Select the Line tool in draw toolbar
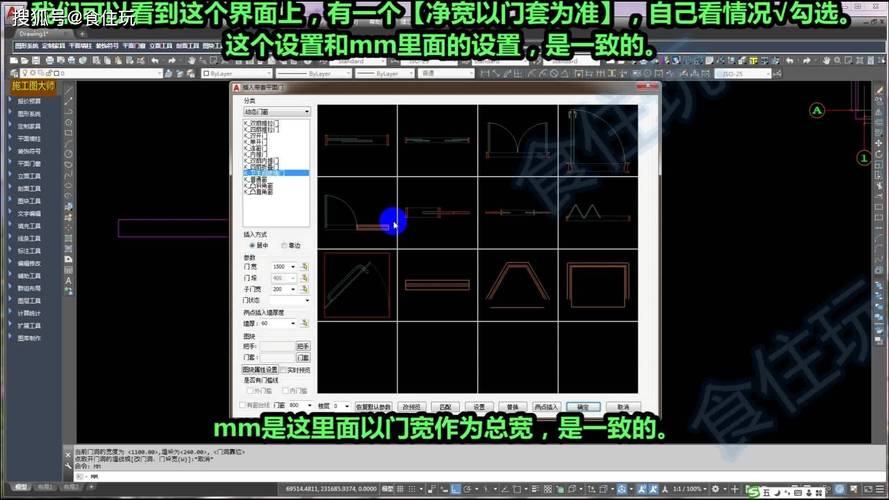889x500 pixels. (x=69, y=90)
